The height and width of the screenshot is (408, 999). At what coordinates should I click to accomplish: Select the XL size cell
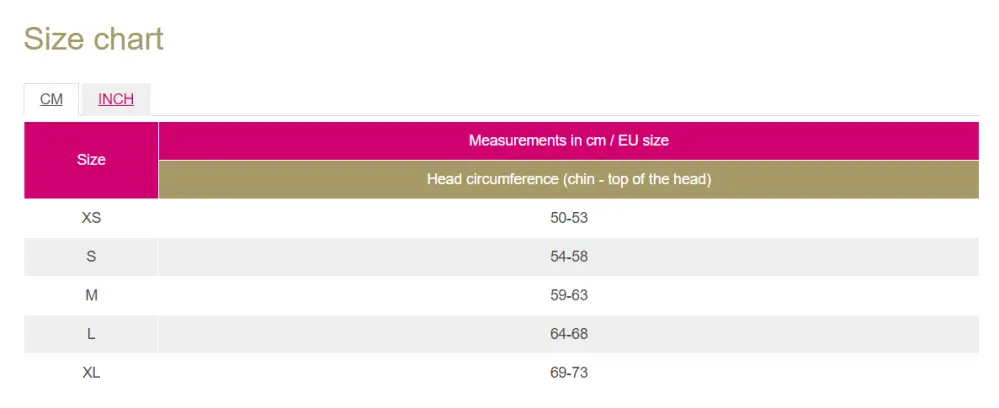[x=91, y=373]
